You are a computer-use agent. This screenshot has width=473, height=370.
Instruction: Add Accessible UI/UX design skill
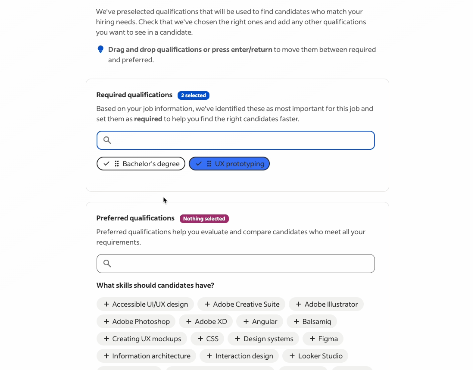click(x=145, y=304)
